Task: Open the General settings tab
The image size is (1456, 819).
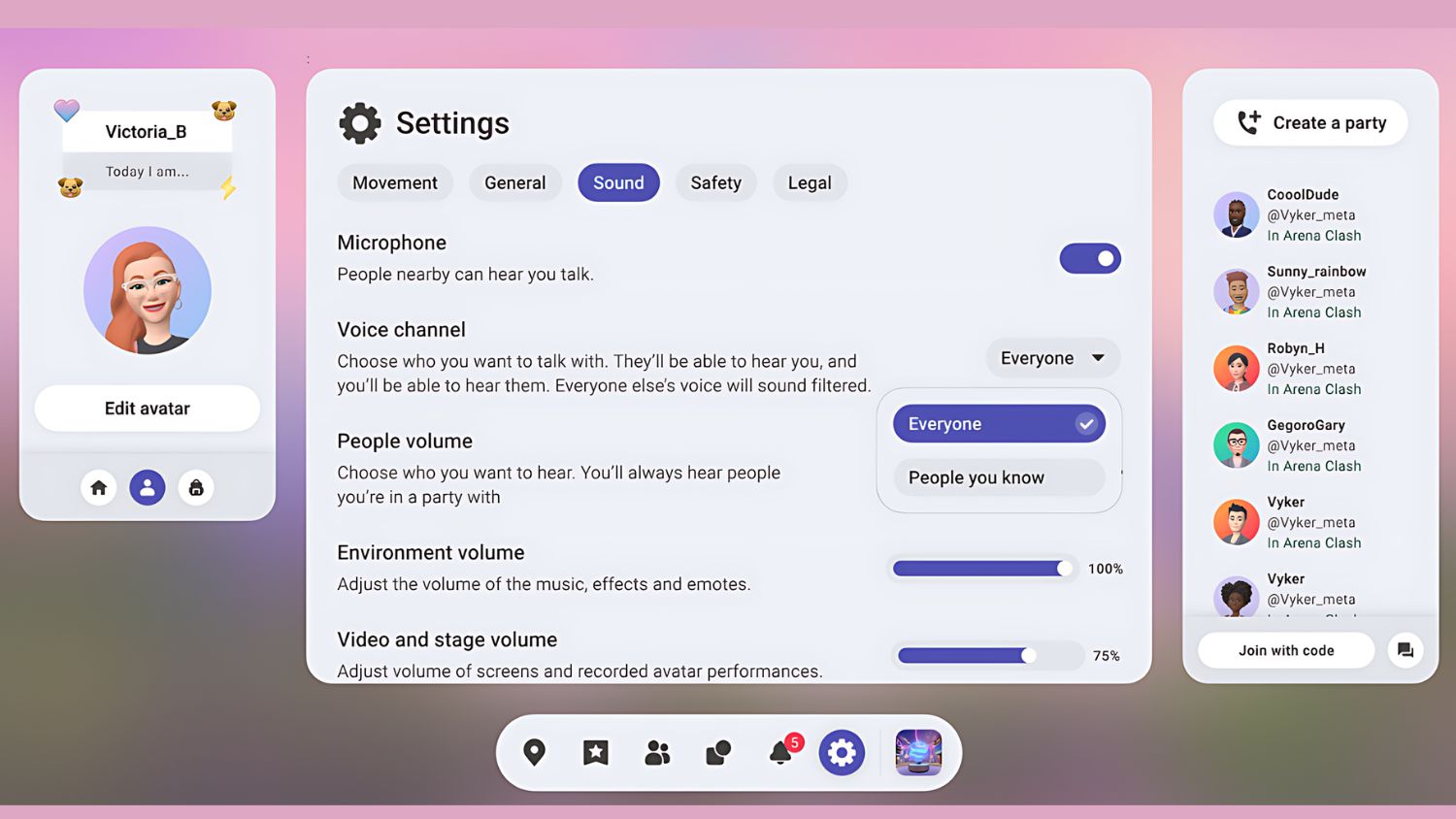Action: tap(514, 182)
